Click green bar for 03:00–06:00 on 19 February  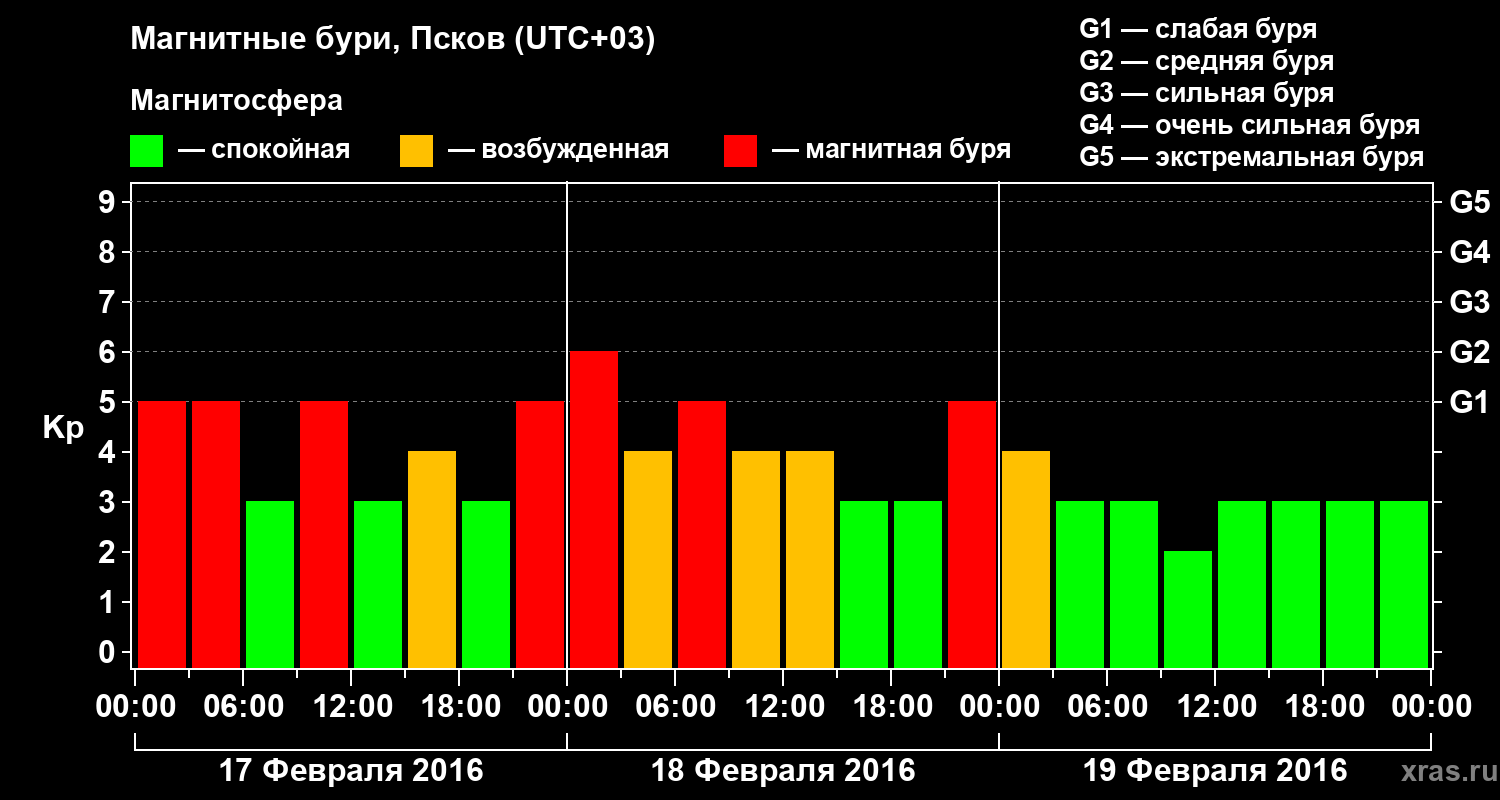[1080, 585]
